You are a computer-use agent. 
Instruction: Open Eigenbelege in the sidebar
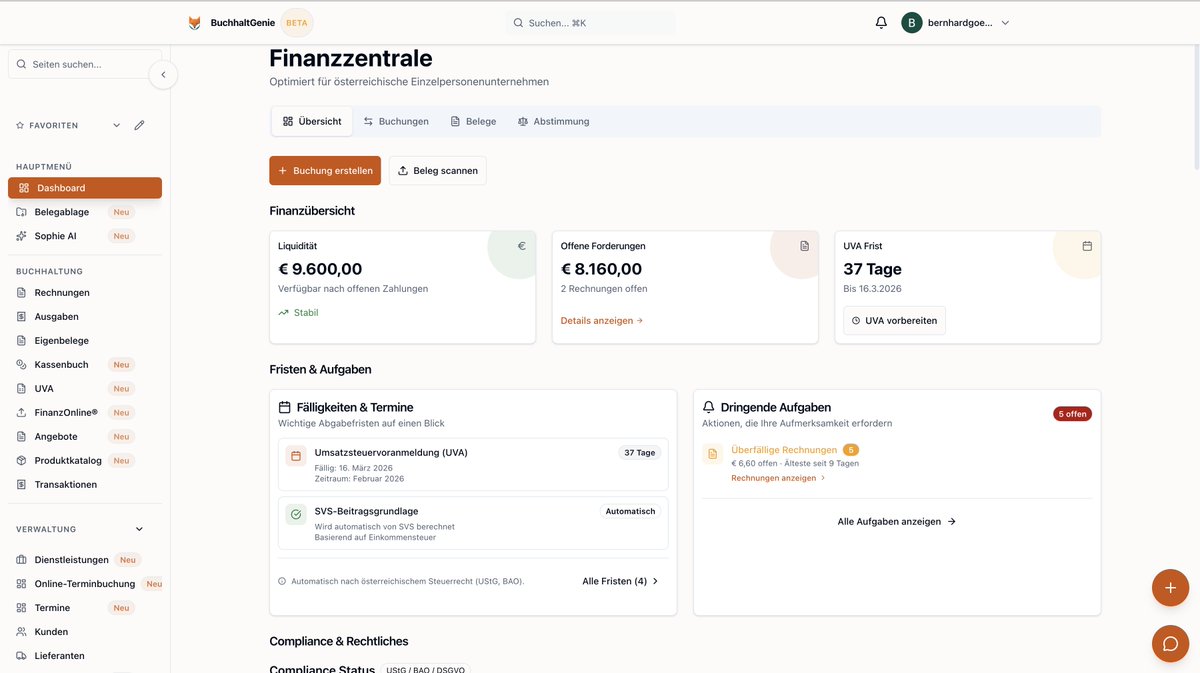(85, 340)
